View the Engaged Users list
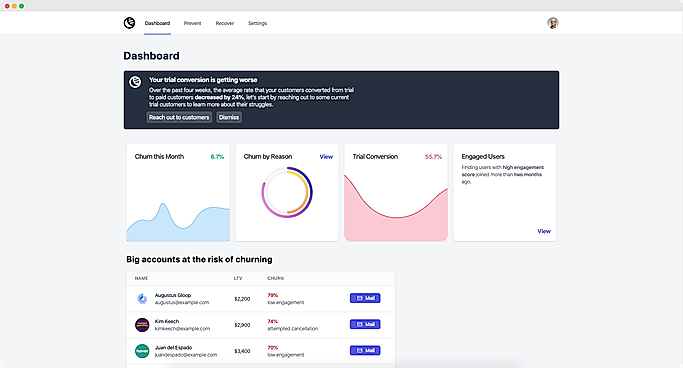The height and width of the screenshot is (368, 683). click(x=544, y=231)
